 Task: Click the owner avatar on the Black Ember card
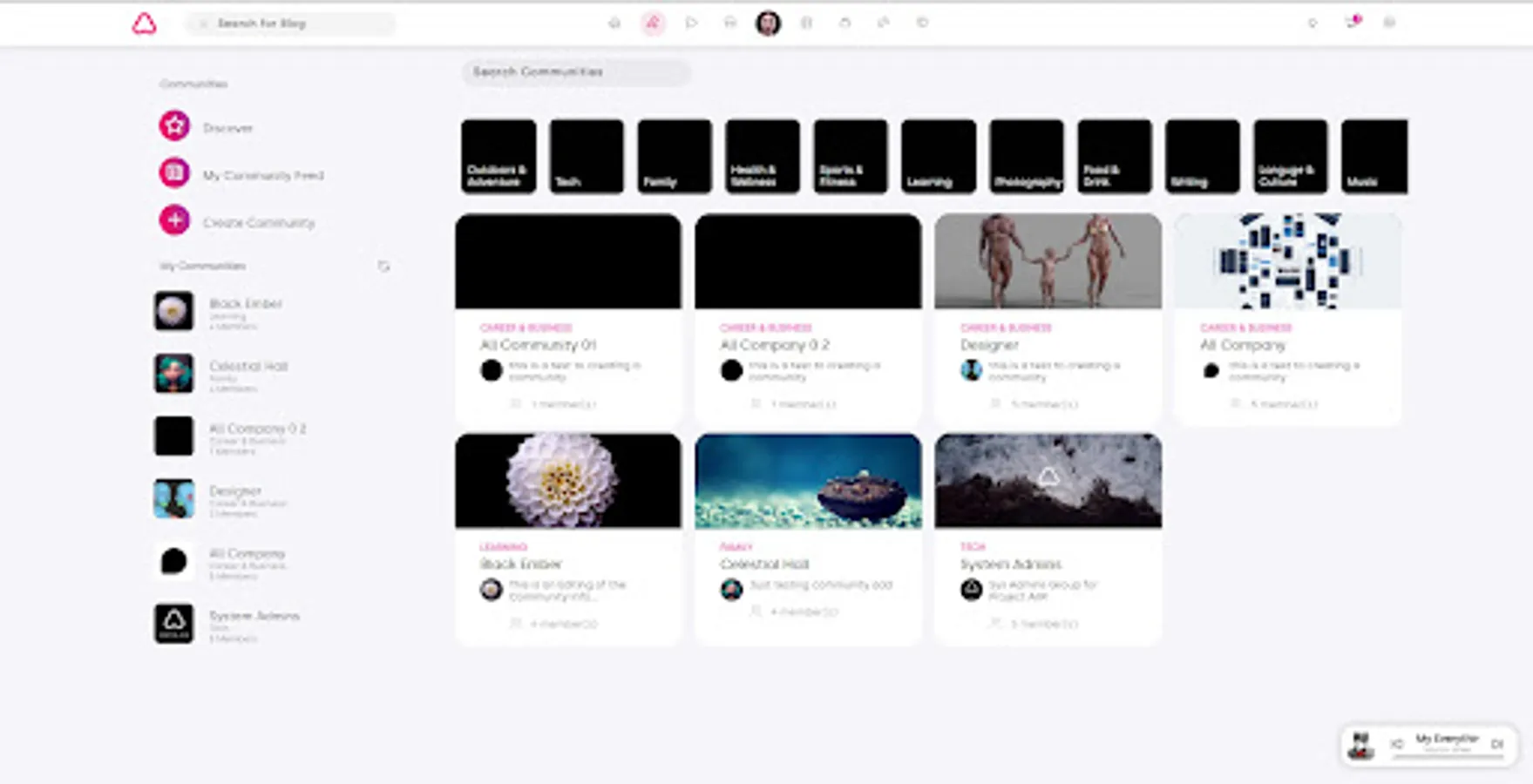(491, 590)
